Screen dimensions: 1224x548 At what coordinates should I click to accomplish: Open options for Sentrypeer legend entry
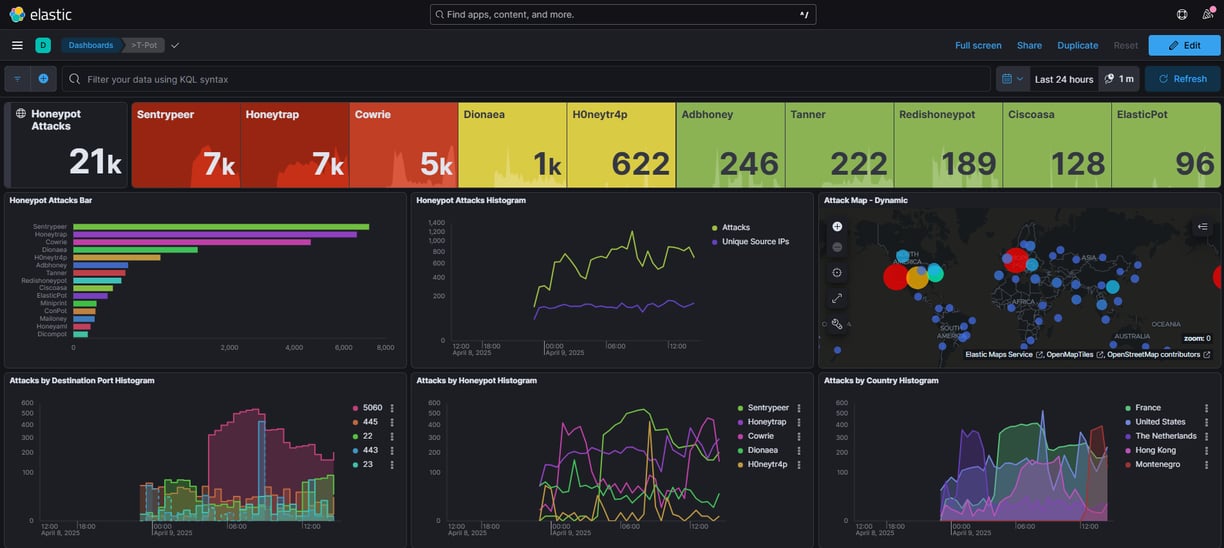799,408
